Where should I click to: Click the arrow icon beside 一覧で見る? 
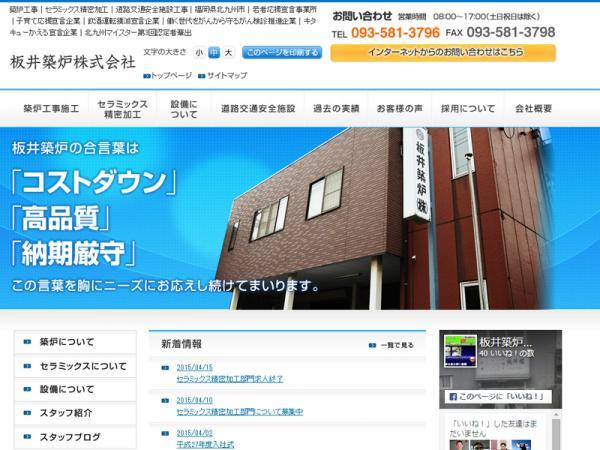coord(372,345)
